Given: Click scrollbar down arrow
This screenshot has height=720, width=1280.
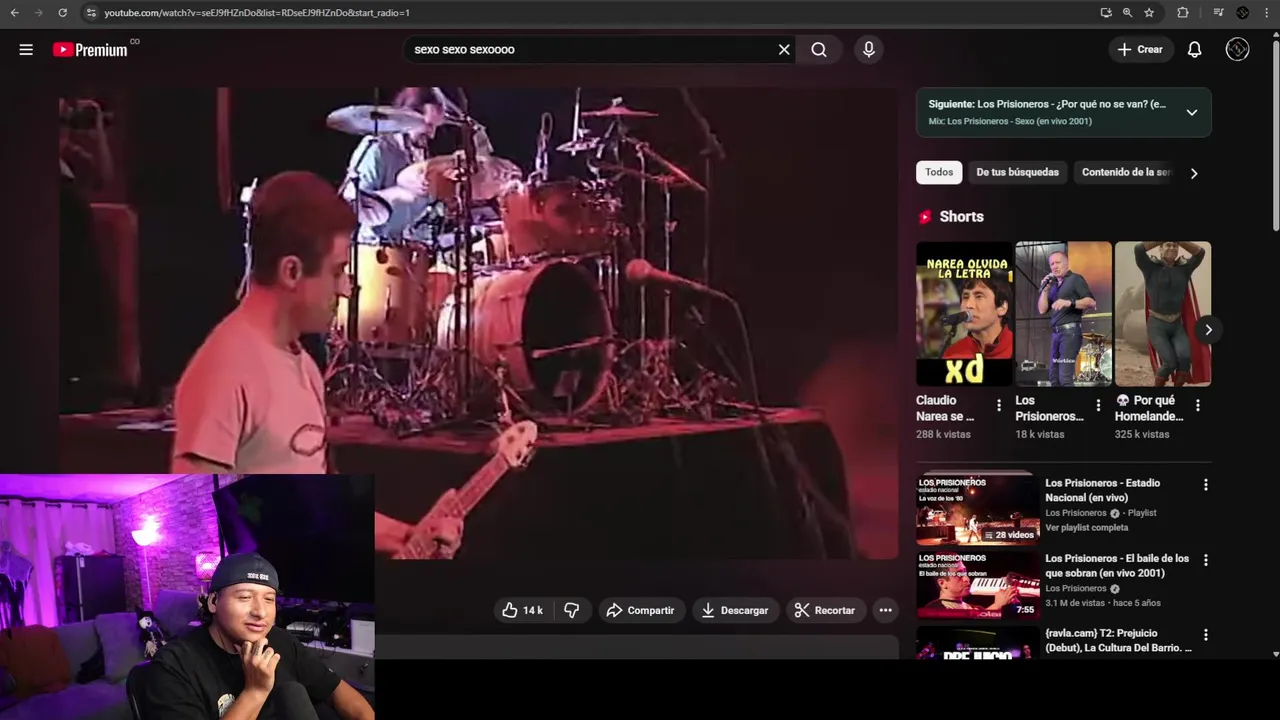Looking at the screenshot, I should click(x=1275, y=654).
